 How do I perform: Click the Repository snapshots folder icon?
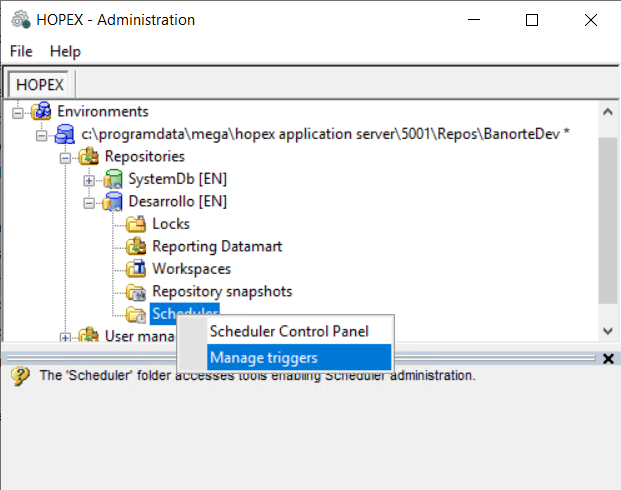click(x=136, y=292)
